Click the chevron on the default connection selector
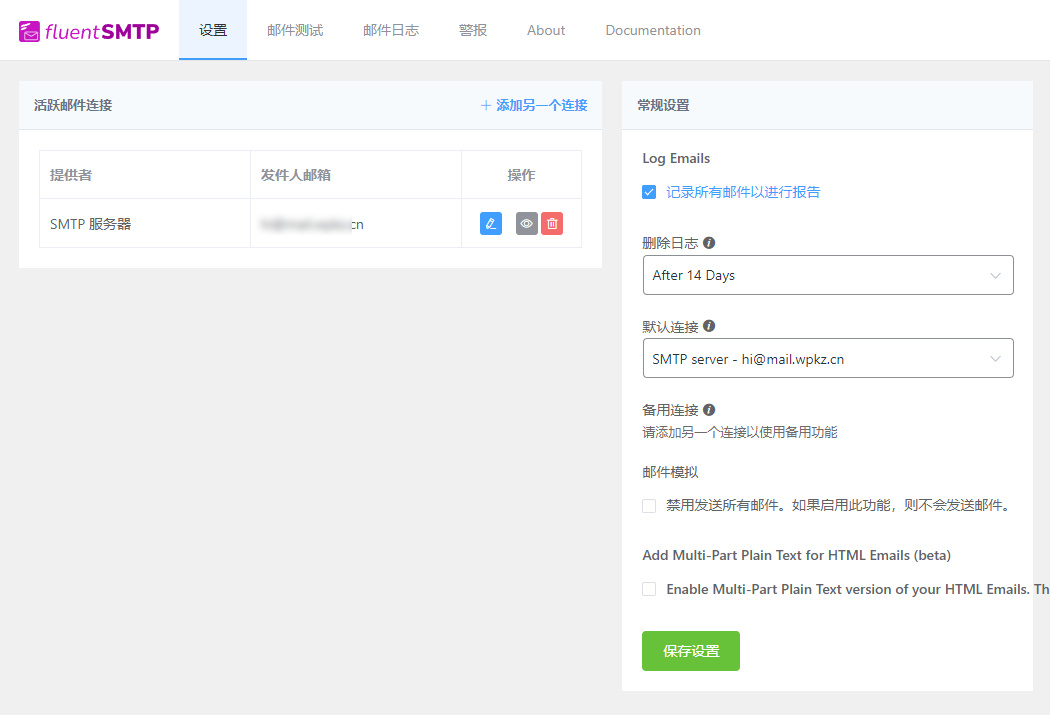The height and width of the screenshot is (715, 1050). pos(995,357)
